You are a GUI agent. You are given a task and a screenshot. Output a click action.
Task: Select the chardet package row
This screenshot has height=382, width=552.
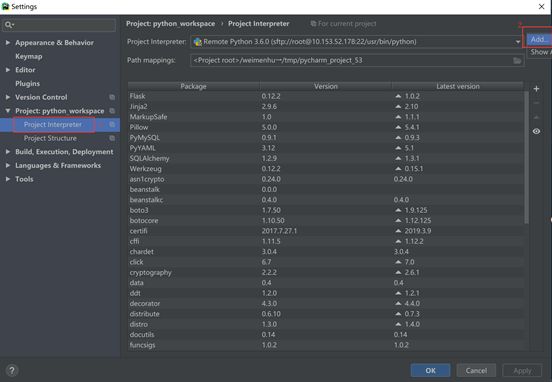click(326, 252)
